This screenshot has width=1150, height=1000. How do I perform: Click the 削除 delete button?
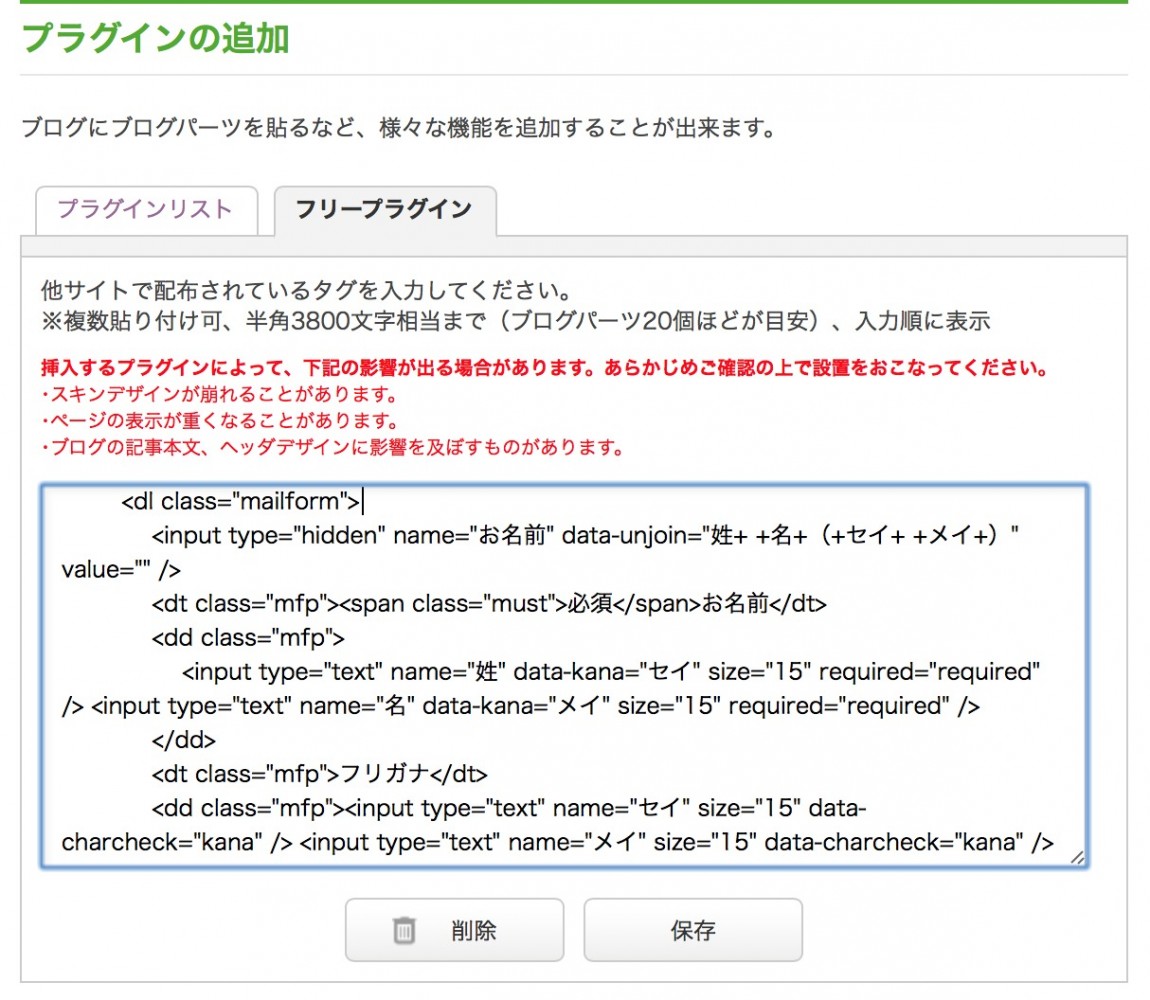pyautogui.click(x=454, y=930)
